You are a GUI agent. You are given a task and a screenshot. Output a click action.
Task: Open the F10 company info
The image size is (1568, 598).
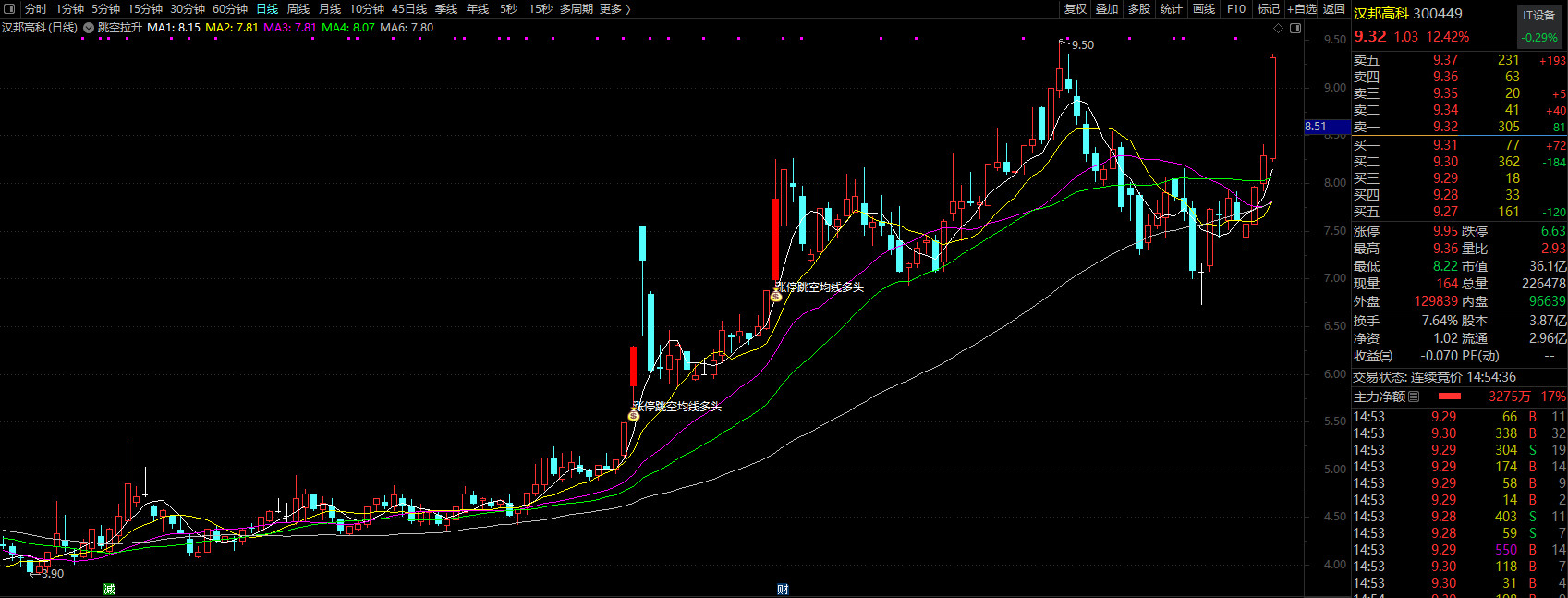click(1236, 8)
